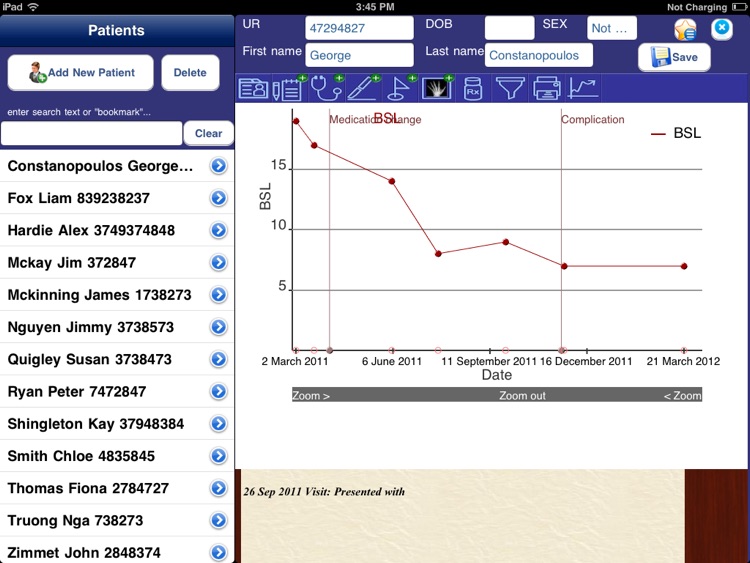The height and width of the screenshot is (563, 750).
Task: Open the SEX selector showing 'Not …'
Action: pos(613,28)
